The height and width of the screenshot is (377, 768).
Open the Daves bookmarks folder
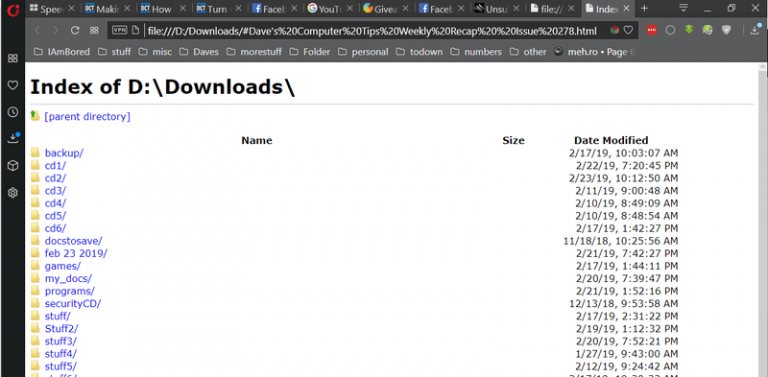(x=199, y=51)
